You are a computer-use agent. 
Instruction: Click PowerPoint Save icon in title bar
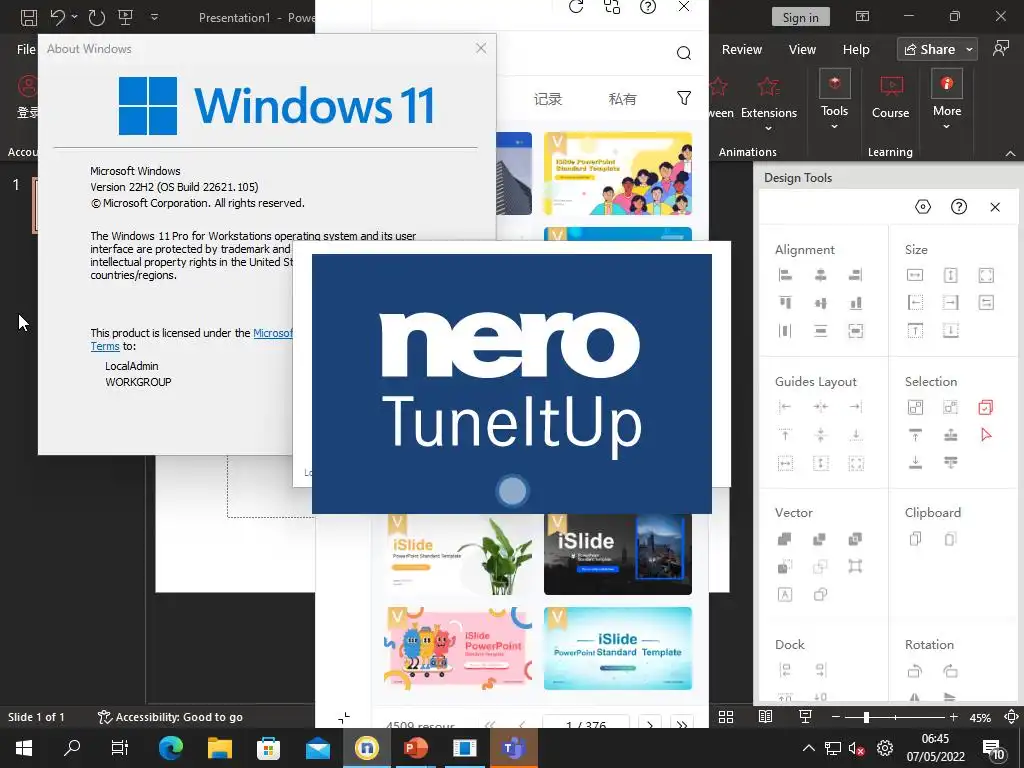pos(29,17)
